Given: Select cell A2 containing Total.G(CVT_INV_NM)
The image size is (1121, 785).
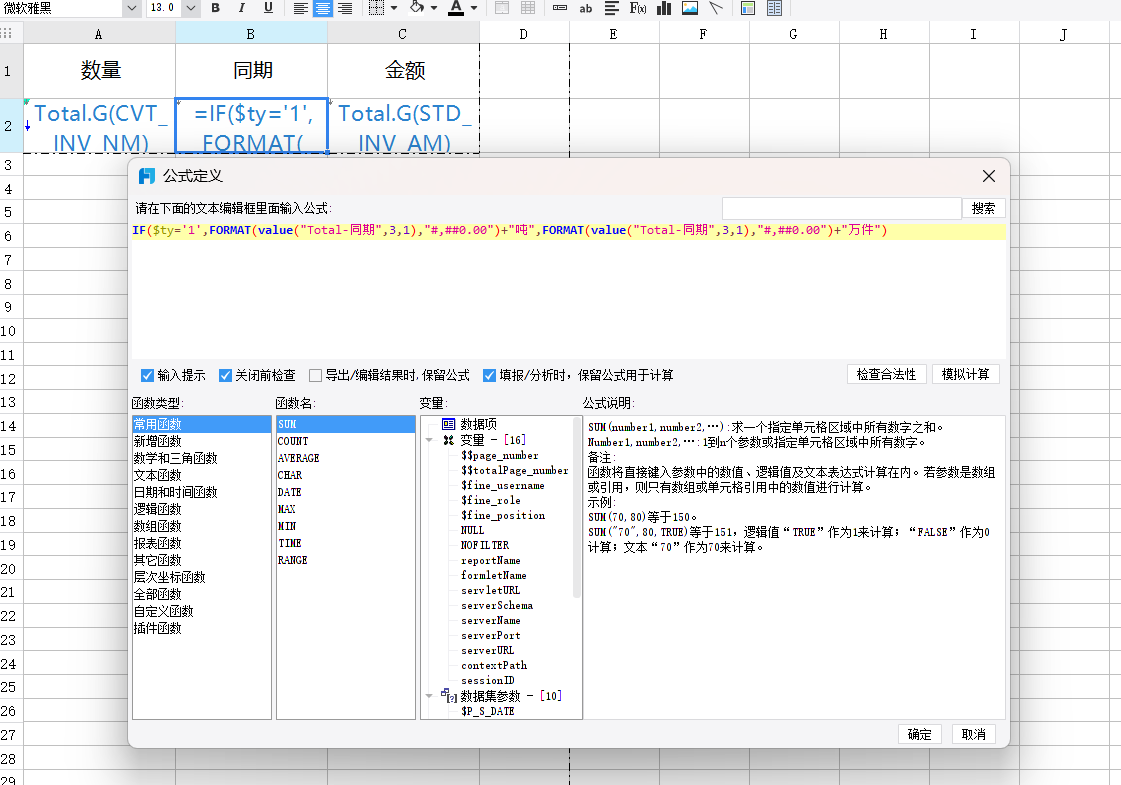Looking at the screenshot, I should [99, 126].
